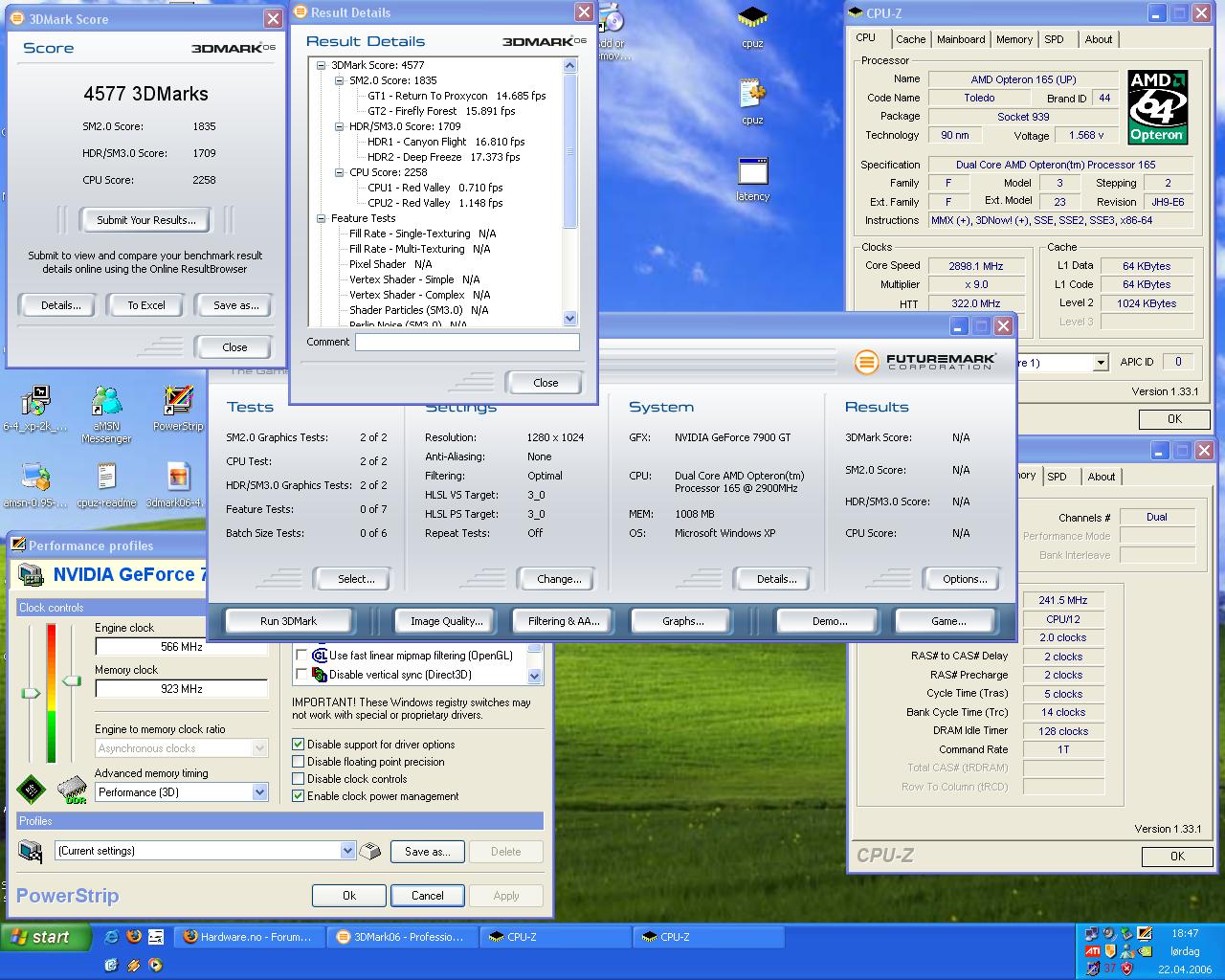Adjust the Memory clock slider handle

(x=72, y=680)
